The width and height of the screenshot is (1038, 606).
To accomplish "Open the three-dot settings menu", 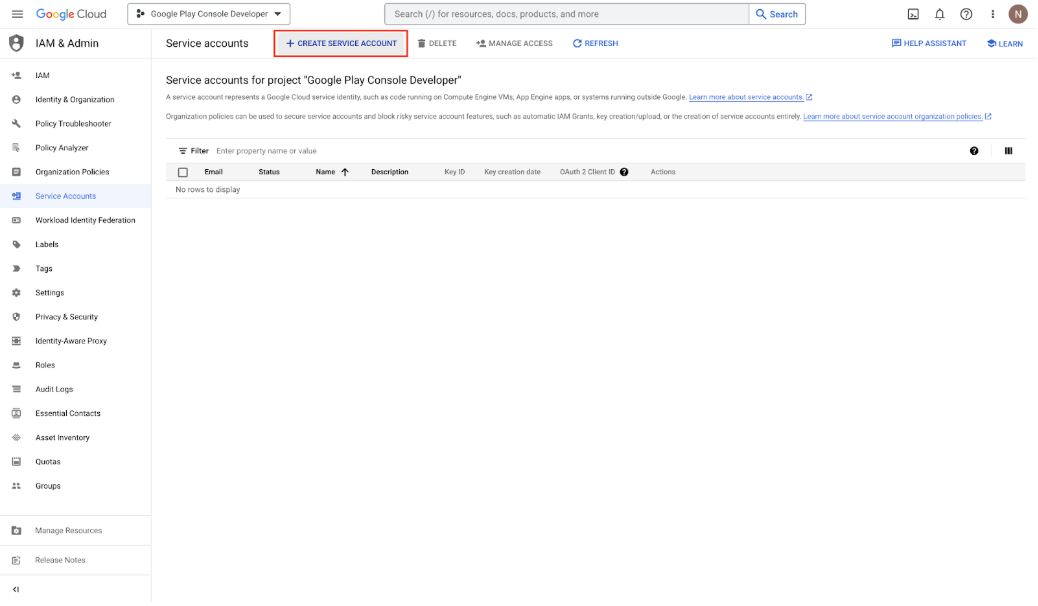I will click(992, 14).
